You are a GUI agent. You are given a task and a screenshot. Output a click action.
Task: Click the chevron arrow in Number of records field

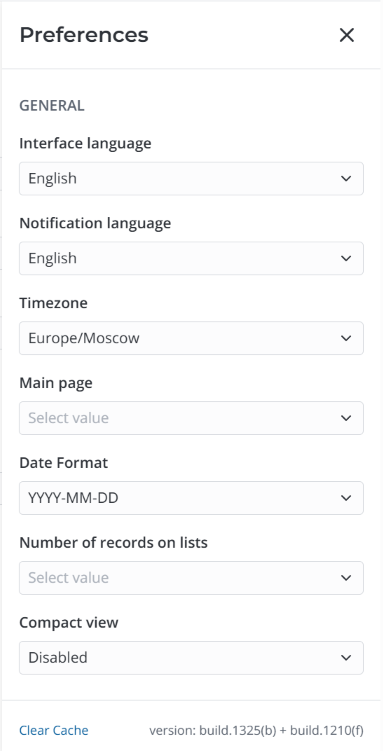[x=346, y=578]
